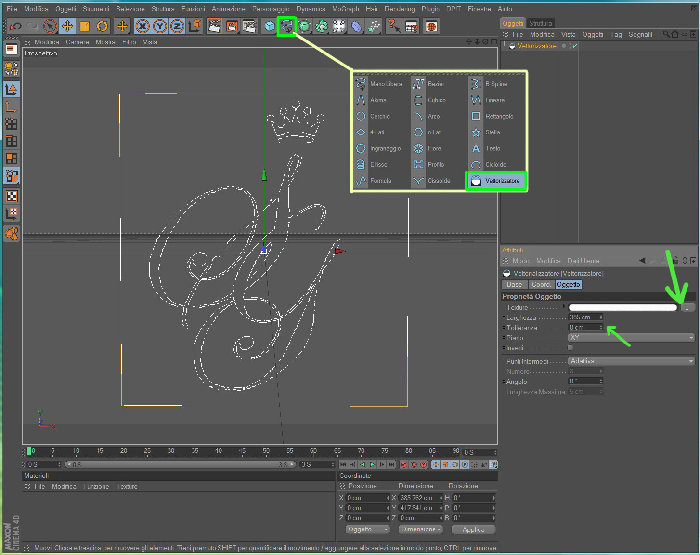This screenshot has width=700, height=555.
Task: Select the Vettorizzatore object in object manager
Action: [x=537, y=46]
